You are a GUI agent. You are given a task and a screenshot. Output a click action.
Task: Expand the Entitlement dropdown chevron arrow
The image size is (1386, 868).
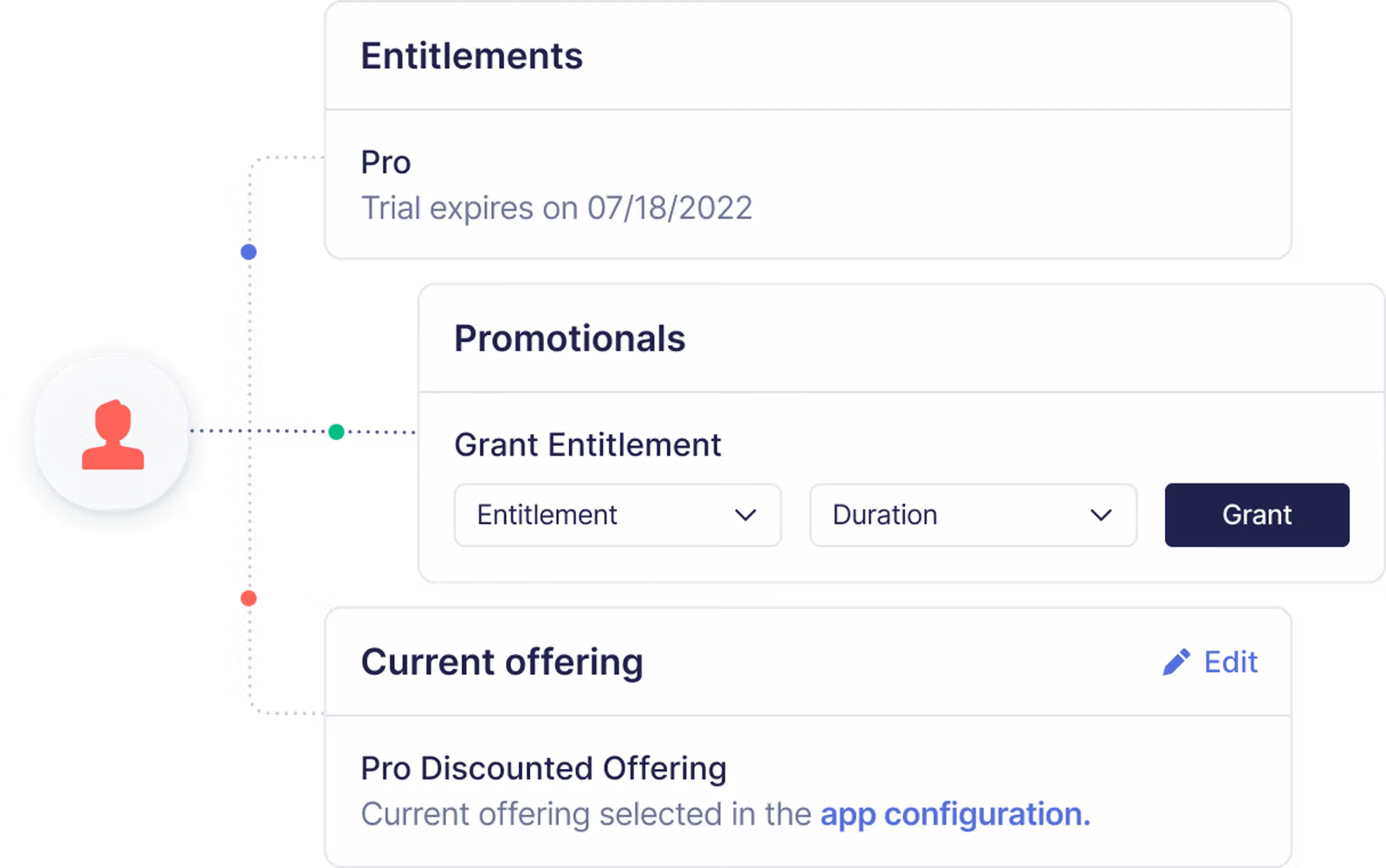coord(745,515)
